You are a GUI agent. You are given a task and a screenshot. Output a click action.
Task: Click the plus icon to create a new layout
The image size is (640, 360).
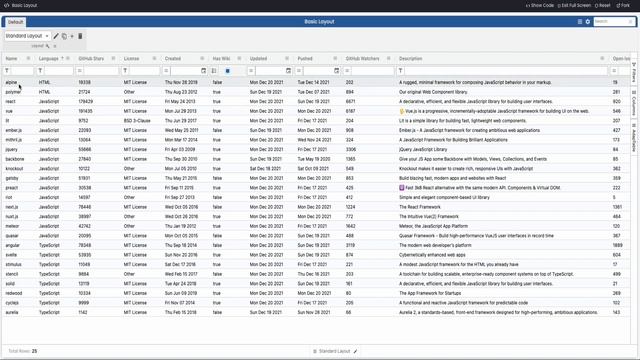pos(72,36)
